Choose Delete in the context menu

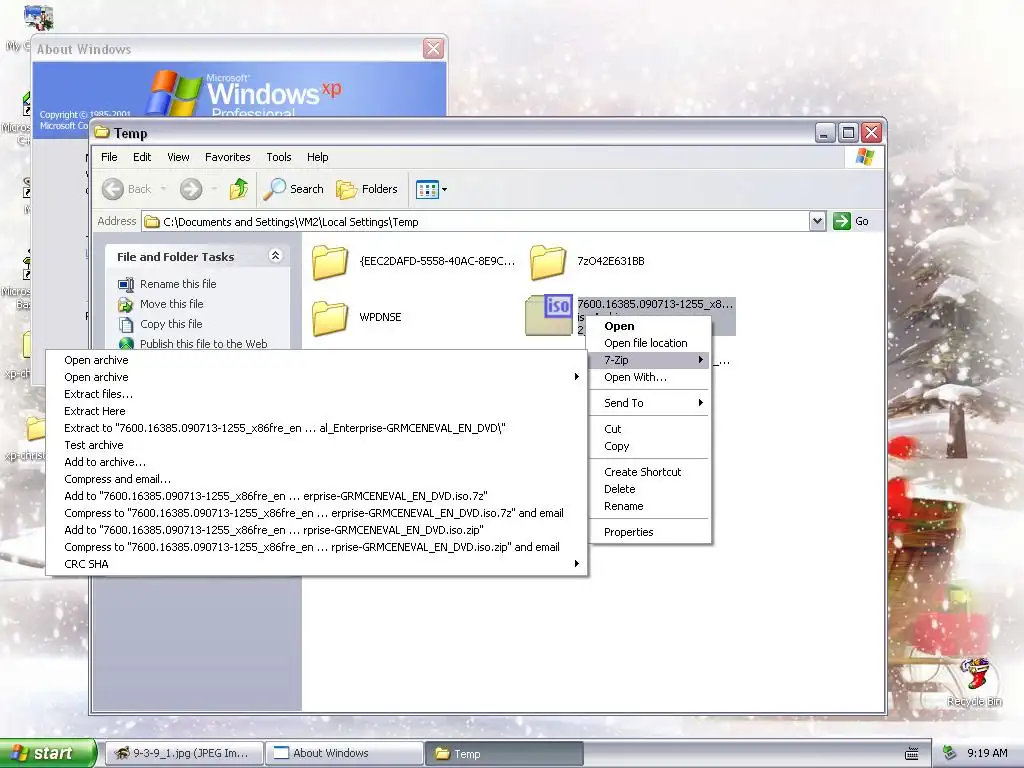pyautogui.click(x=648, y=488)
